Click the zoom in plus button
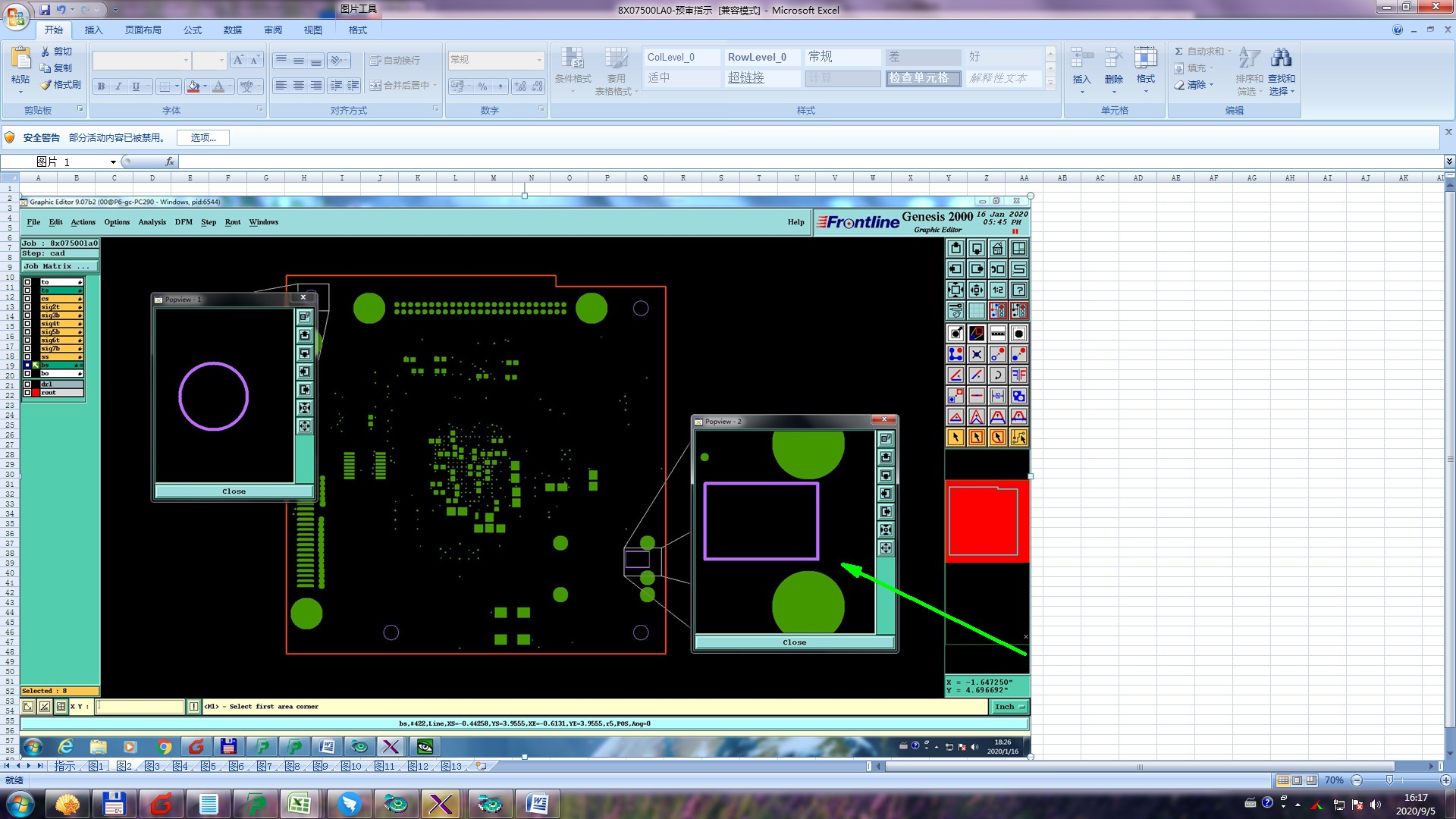The width and height of the screenshot is (1456, 819). coord(1445,780)
